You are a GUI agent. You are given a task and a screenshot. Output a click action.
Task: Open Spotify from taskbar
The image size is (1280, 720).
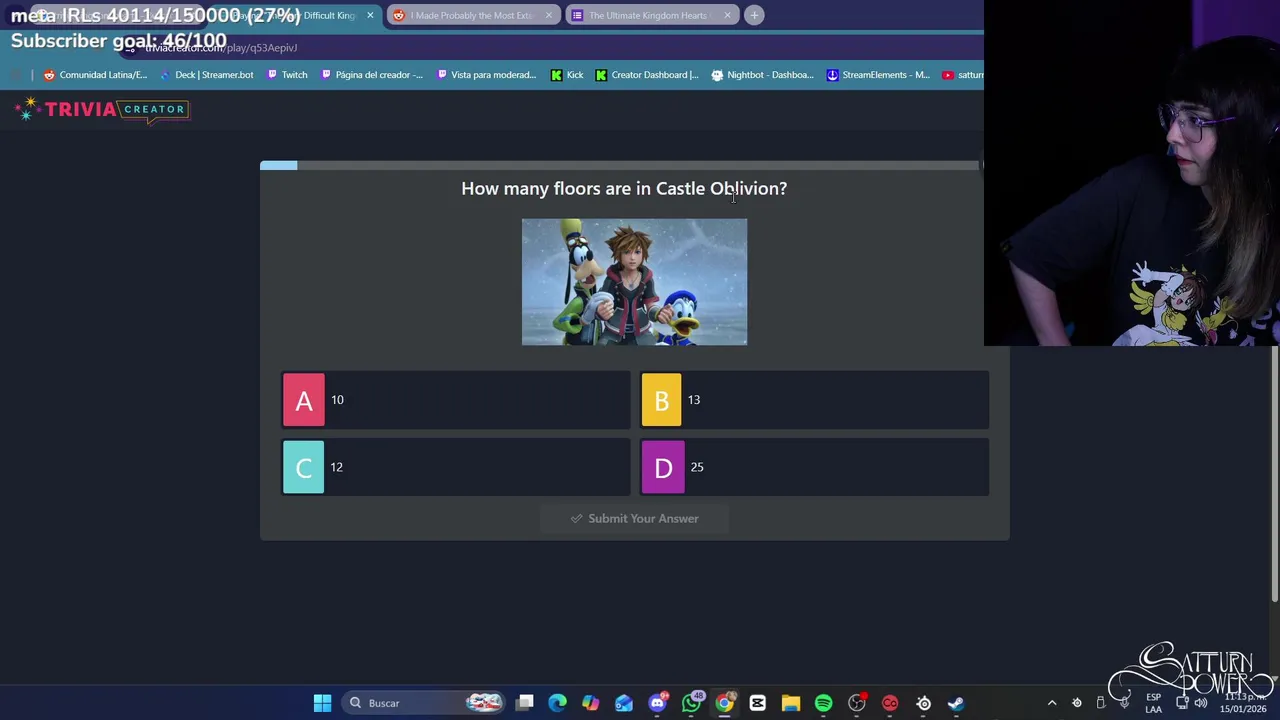click(x=823, y=703)
